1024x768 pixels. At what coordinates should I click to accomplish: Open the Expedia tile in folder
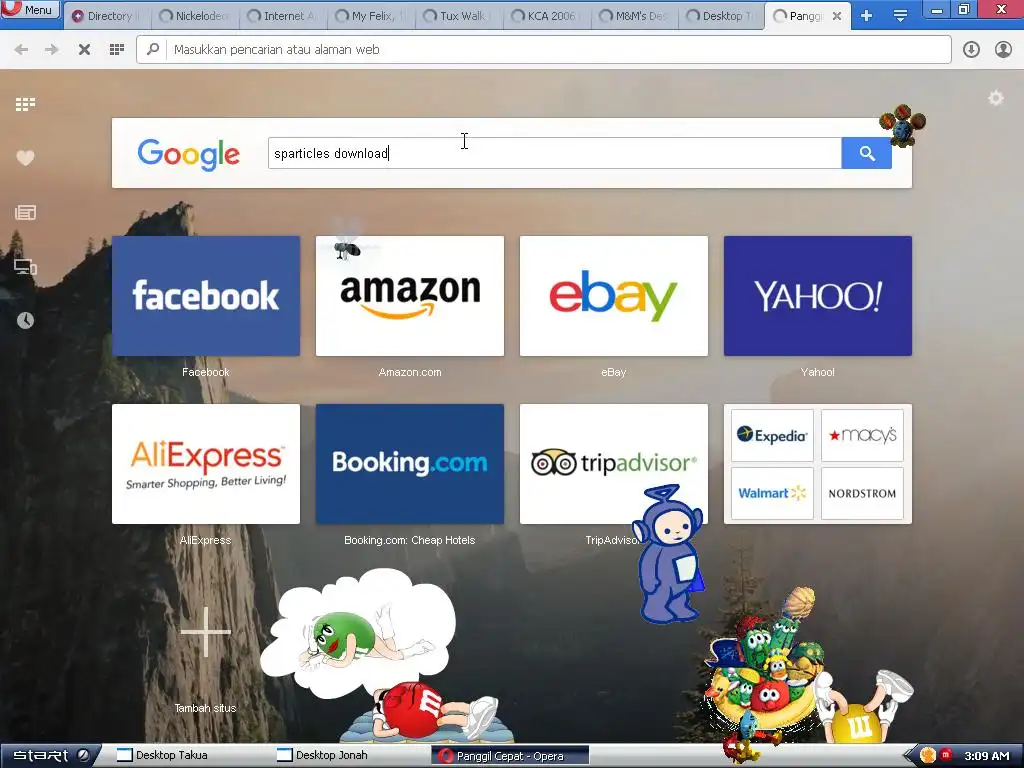772,436
